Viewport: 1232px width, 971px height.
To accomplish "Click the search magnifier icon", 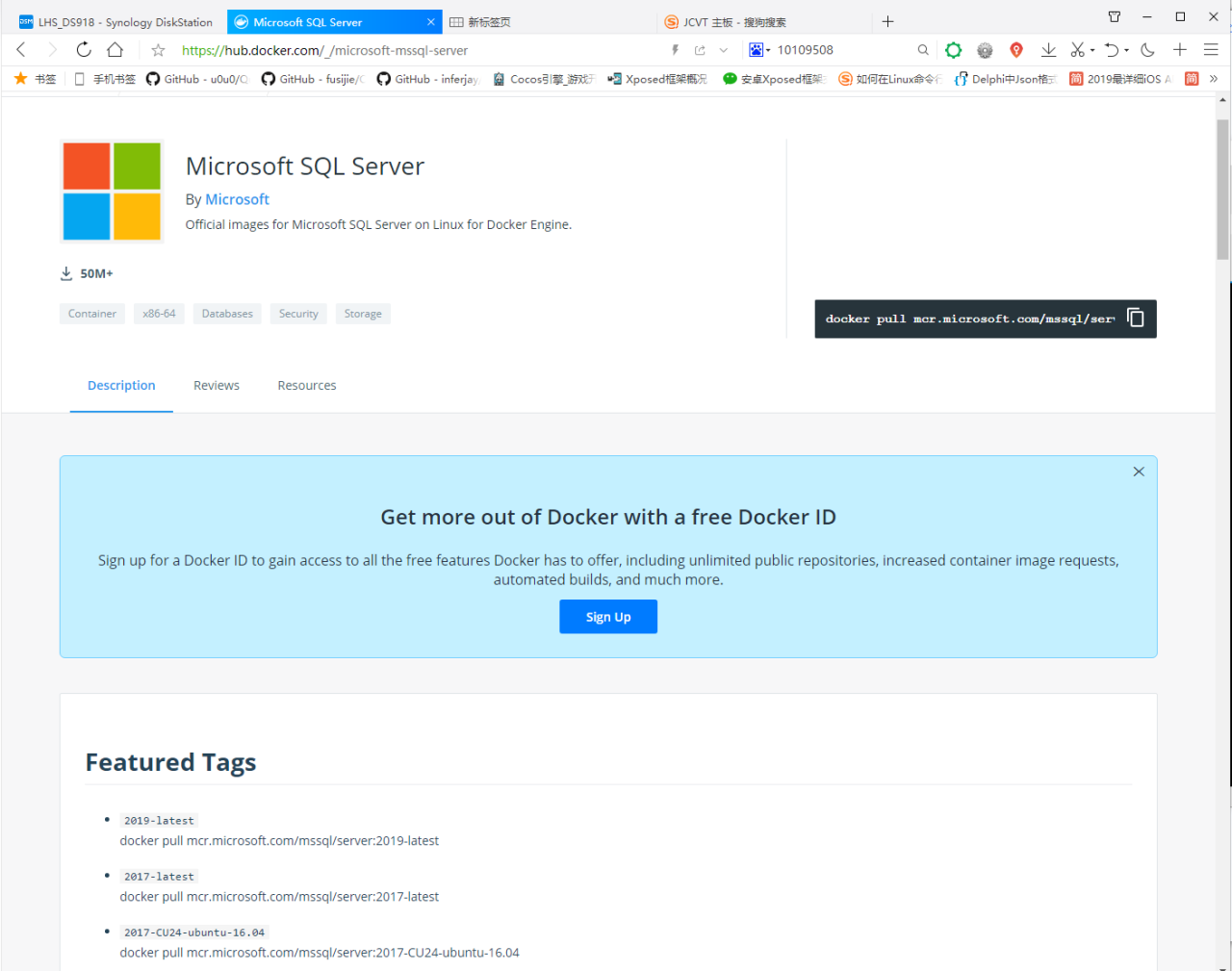I will [x=923, y=50].
